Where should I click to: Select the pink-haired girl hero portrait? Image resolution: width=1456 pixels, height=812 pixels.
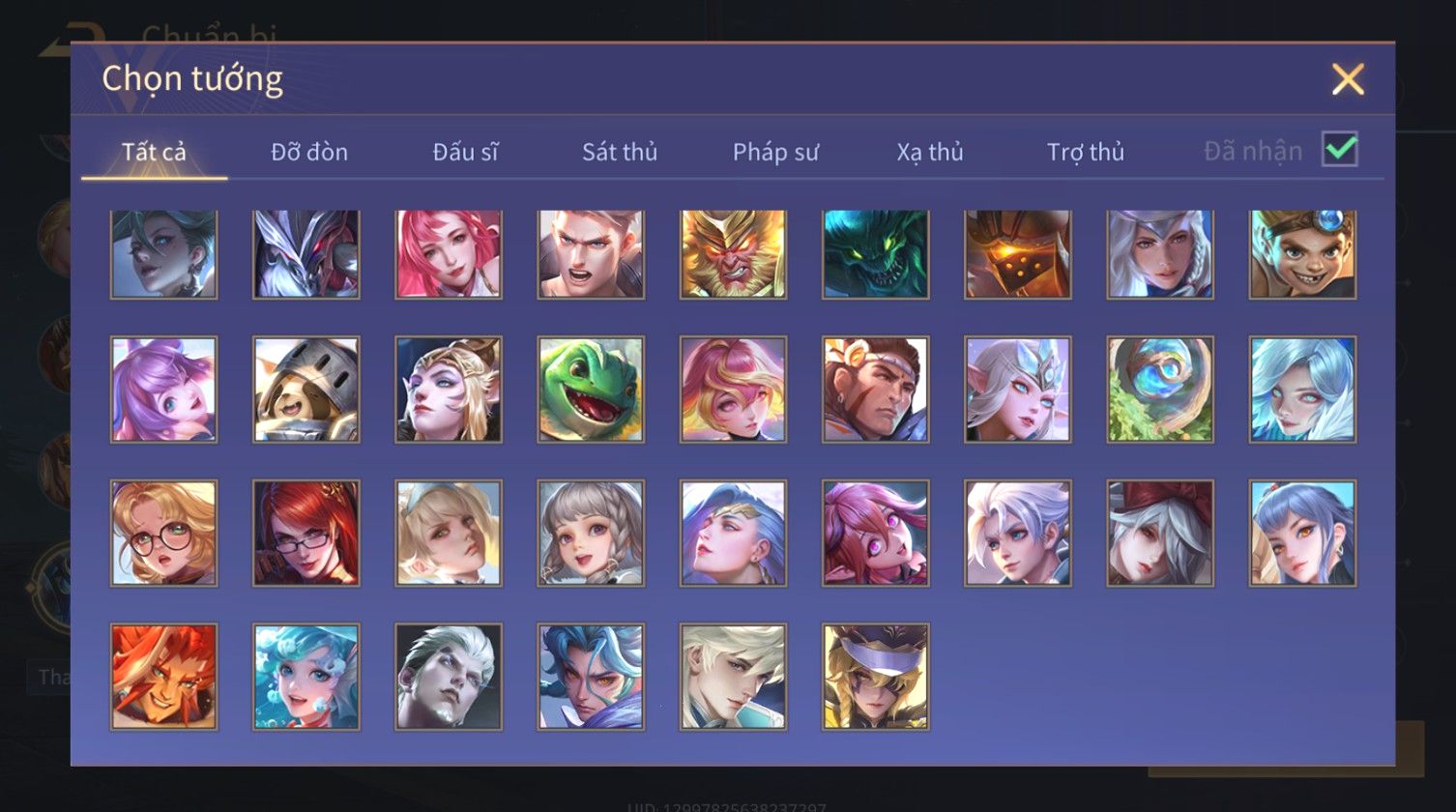click(449, 254)
